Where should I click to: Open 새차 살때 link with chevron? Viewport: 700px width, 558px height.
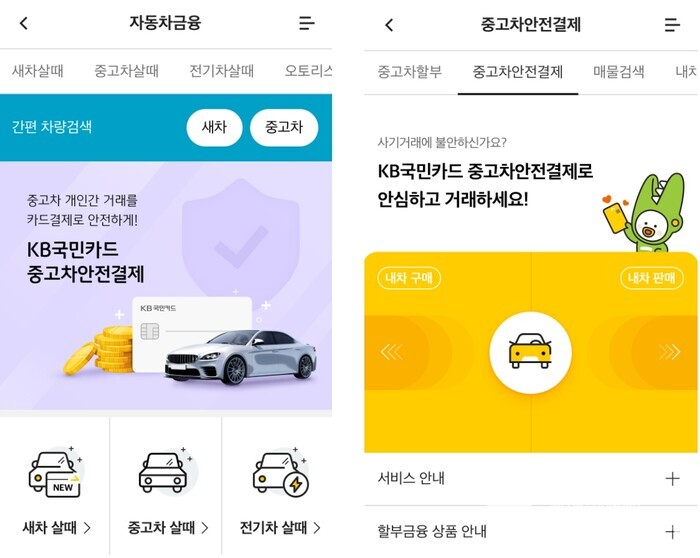point(57,528)
